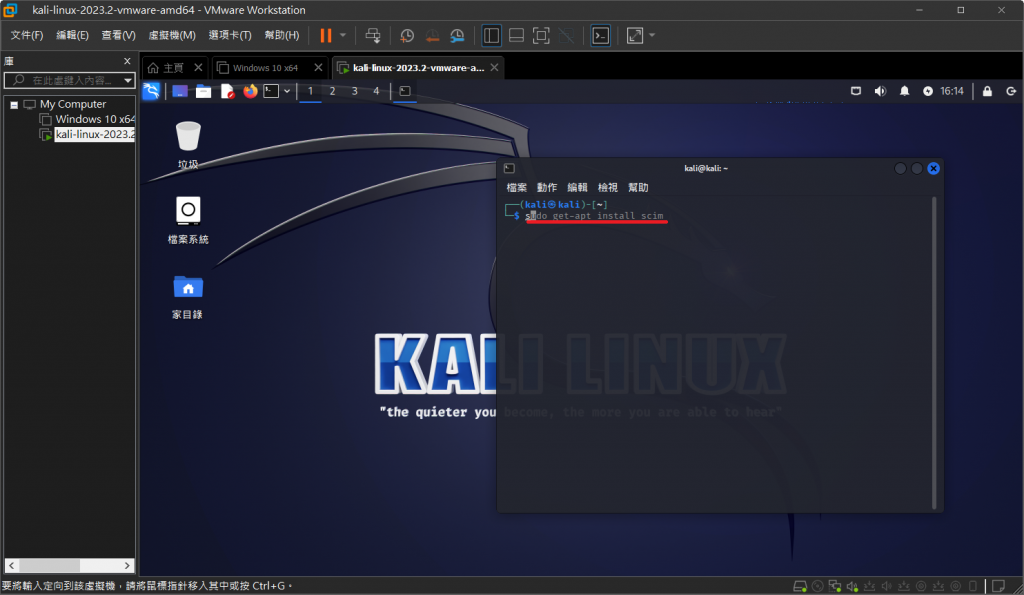Pause the virtual machine with the orange button

pyautogui.click(x=325, y=35)
